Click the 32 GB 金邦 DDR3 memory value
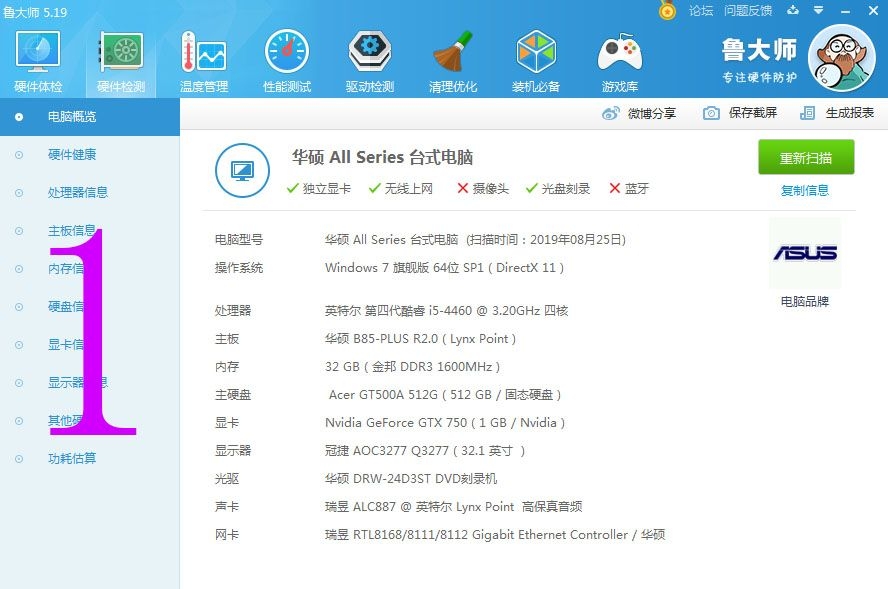This screenshot has height=589, width=888. click(x=412, y=367)
